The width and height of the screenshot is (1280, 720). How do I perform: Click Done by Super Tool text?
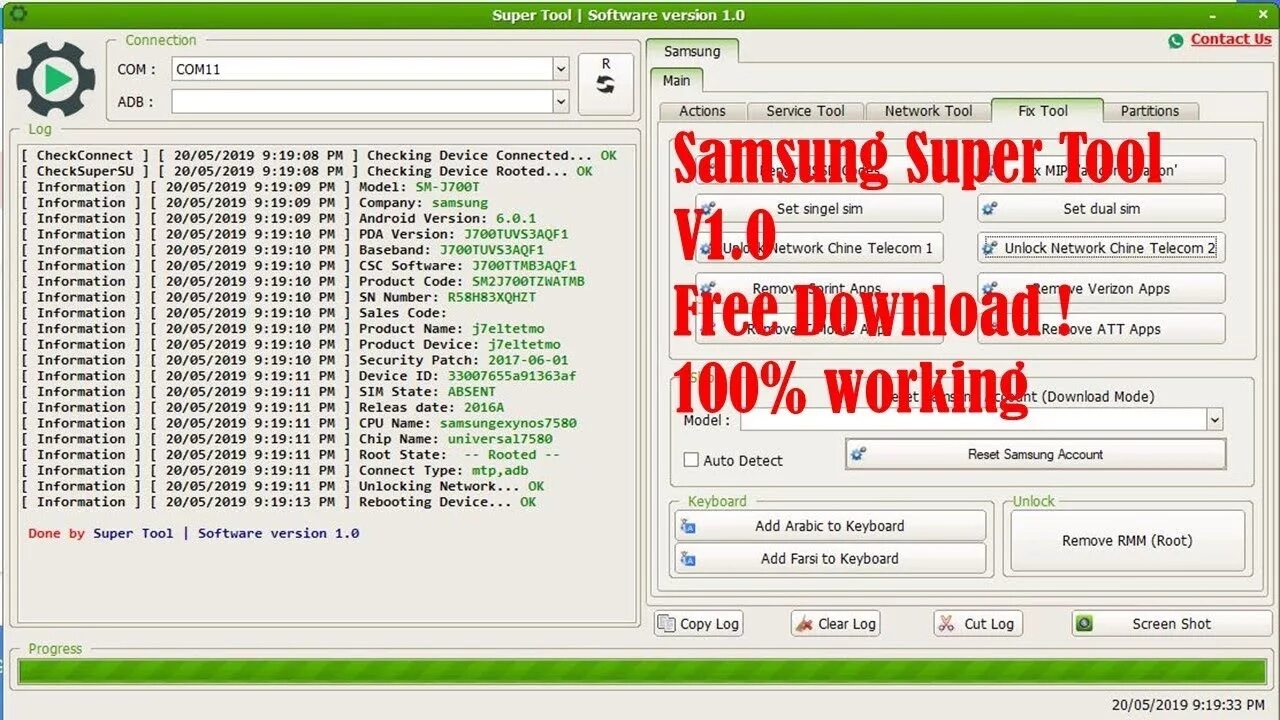[194, 533]
